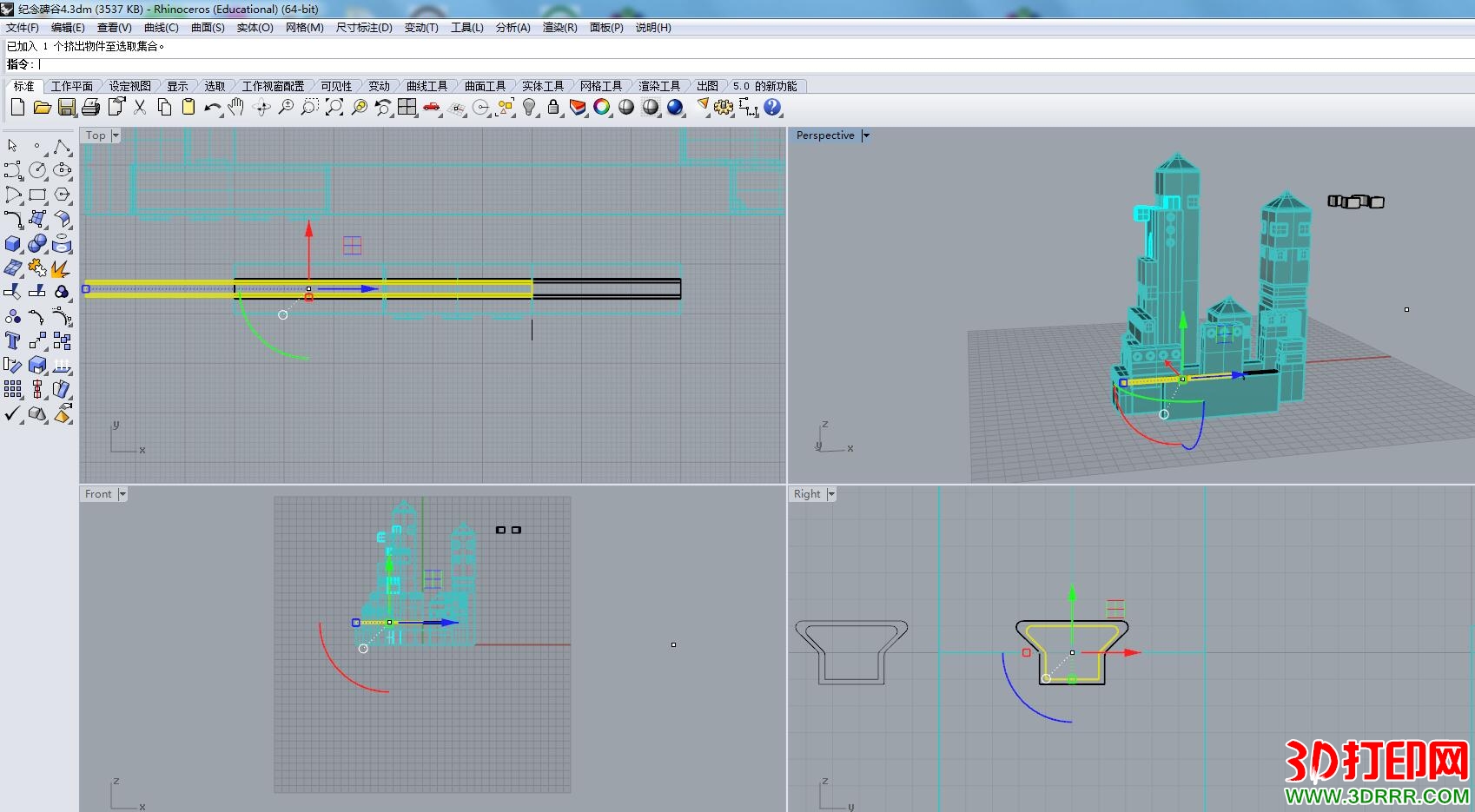Image resolution: width=1475 pixels, height=812 pixels.
Task: Click the Copy to clipboard icon
Action: point(164,107)
